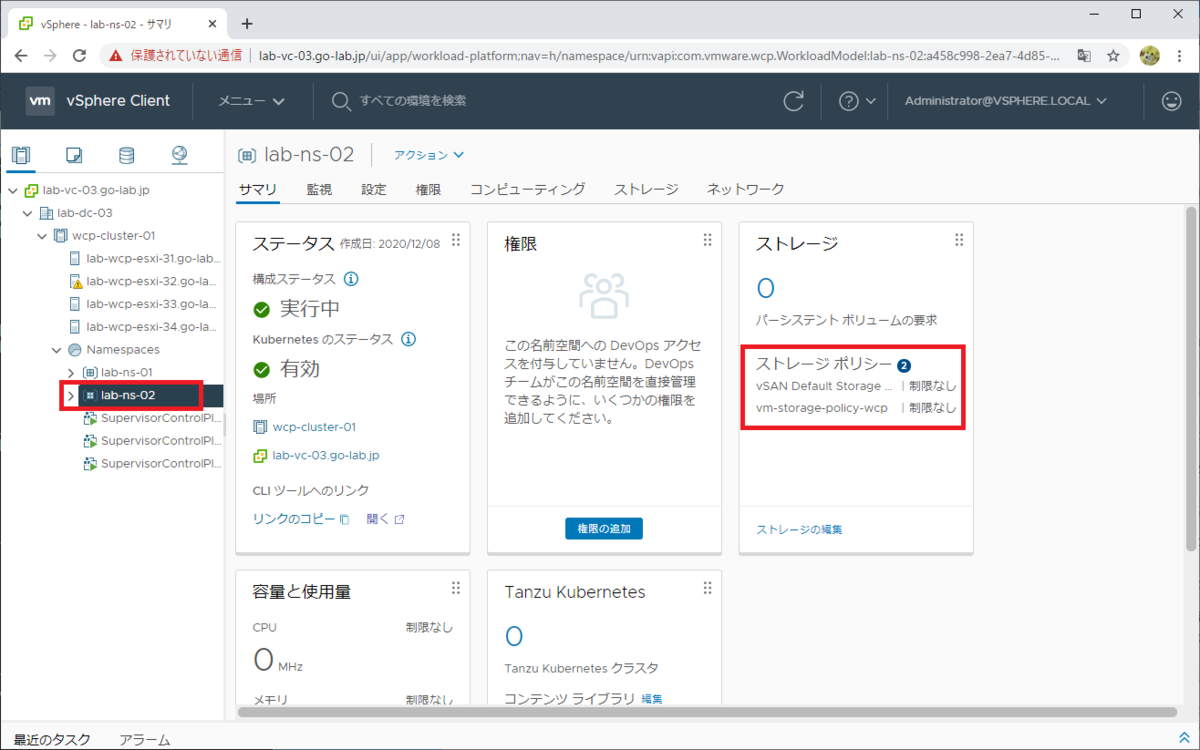Image resolution: width=1200 pixels, height=750 pixels.
Task: Collapse the wcp-cluster-01 tree node
Action: 42,236
